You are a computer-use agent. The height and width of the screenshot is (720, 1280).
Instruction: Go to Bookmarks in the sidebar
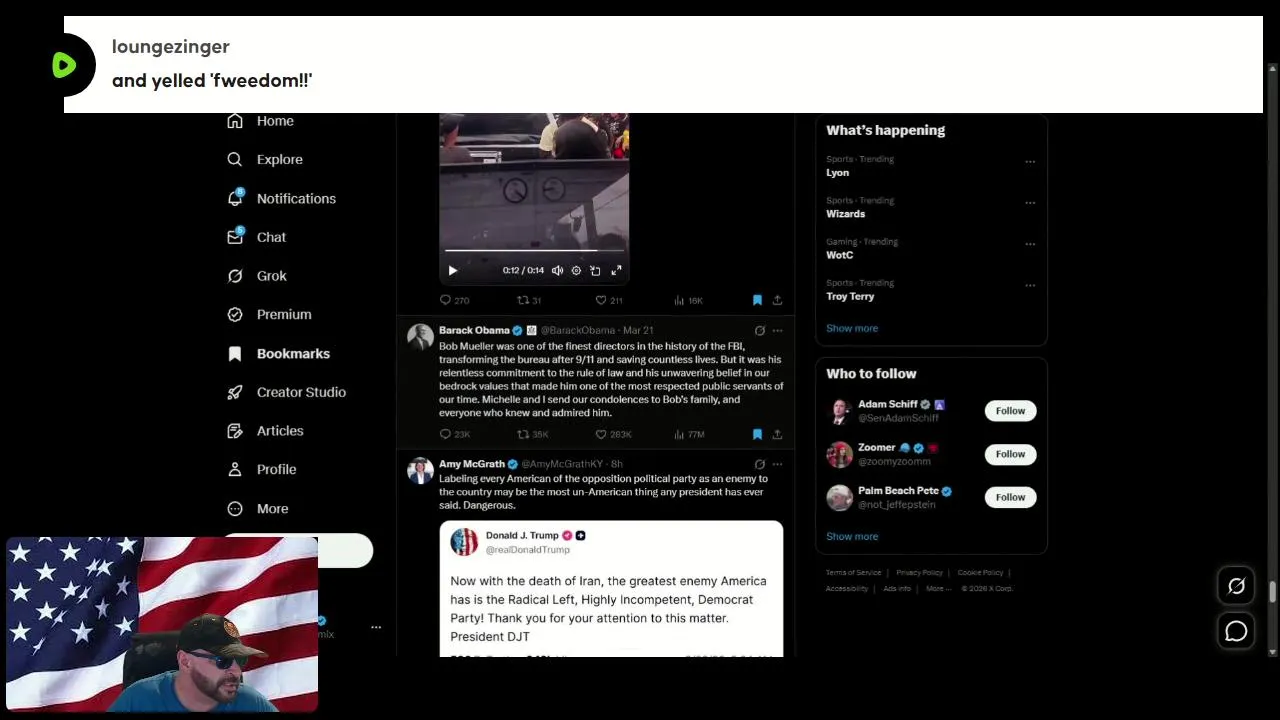(279, 353)
